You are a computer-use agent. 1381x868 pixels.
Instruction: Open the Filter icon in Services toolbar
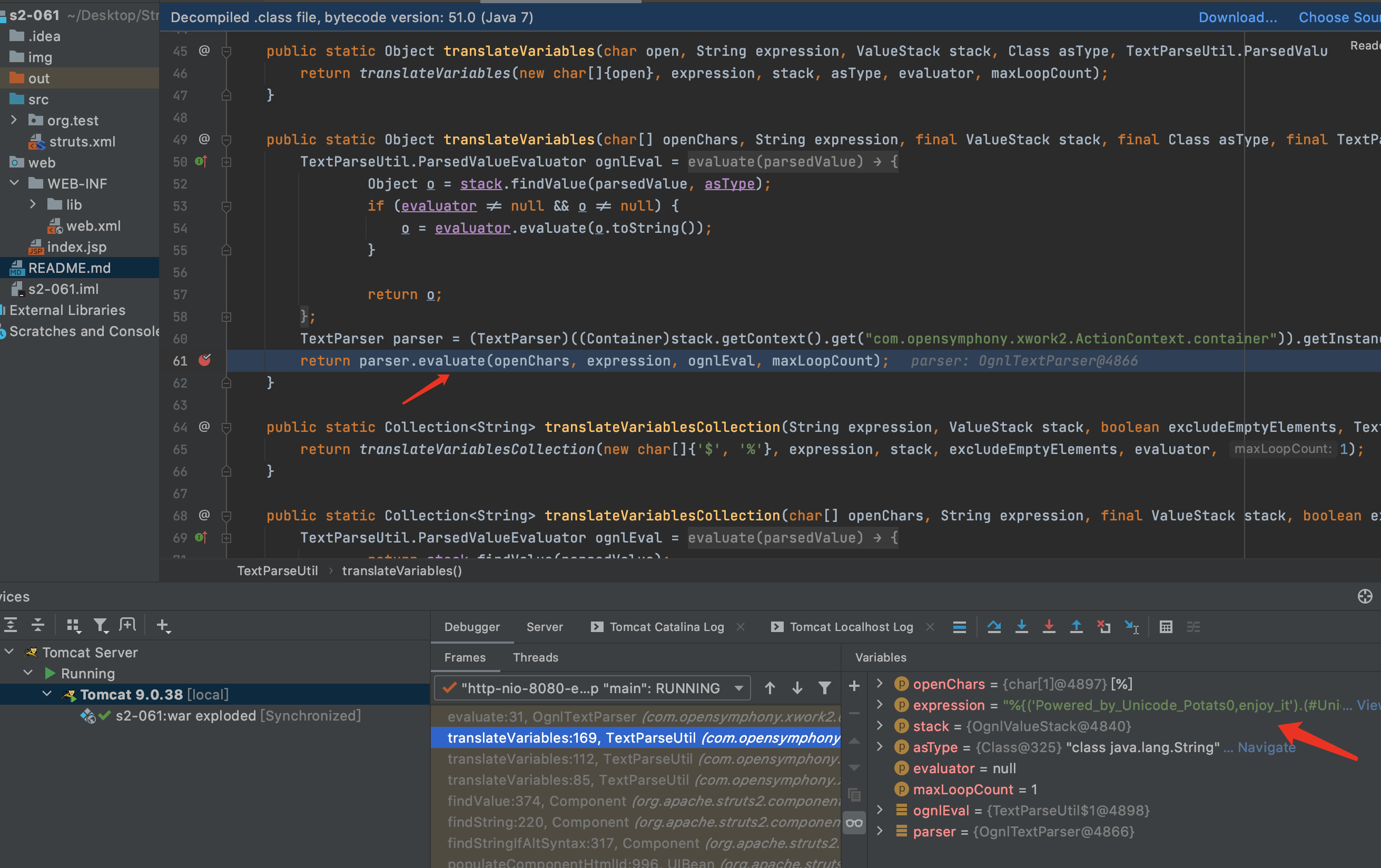[x=101, y=625]
